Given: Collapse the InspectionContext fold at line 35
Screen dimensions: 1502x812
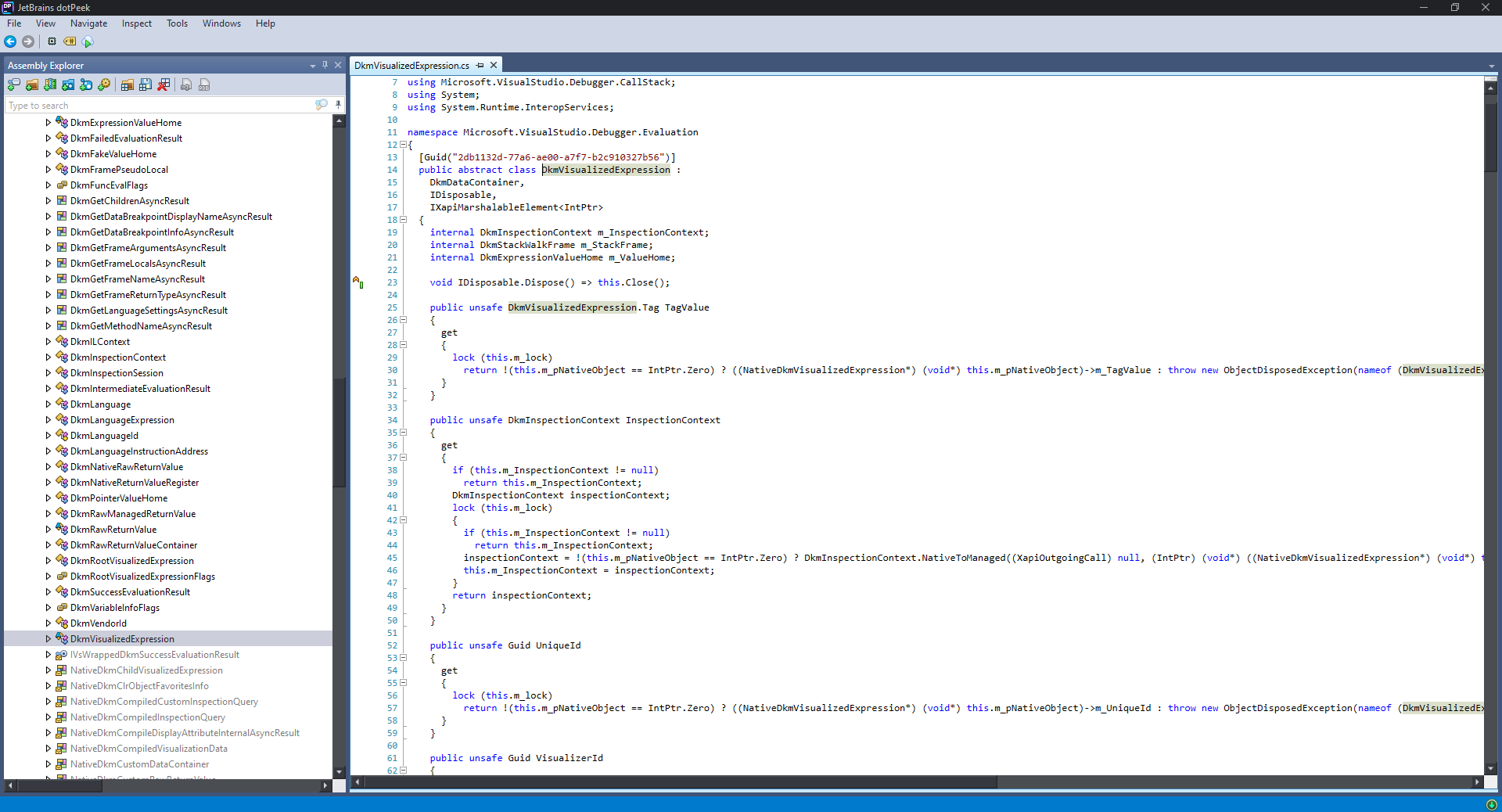Looking at the screenshot, I should click(x=403, y=433).
